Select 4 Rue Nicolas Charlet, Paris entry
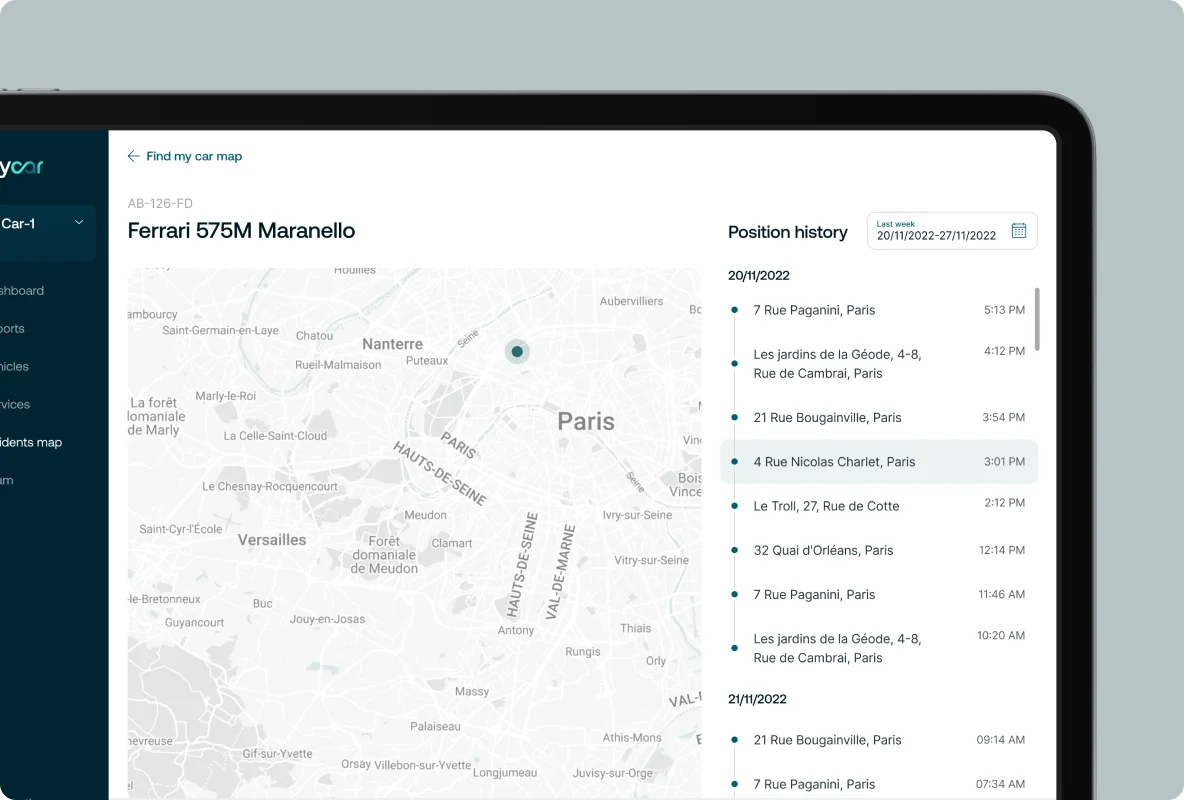 pos(878,462)
